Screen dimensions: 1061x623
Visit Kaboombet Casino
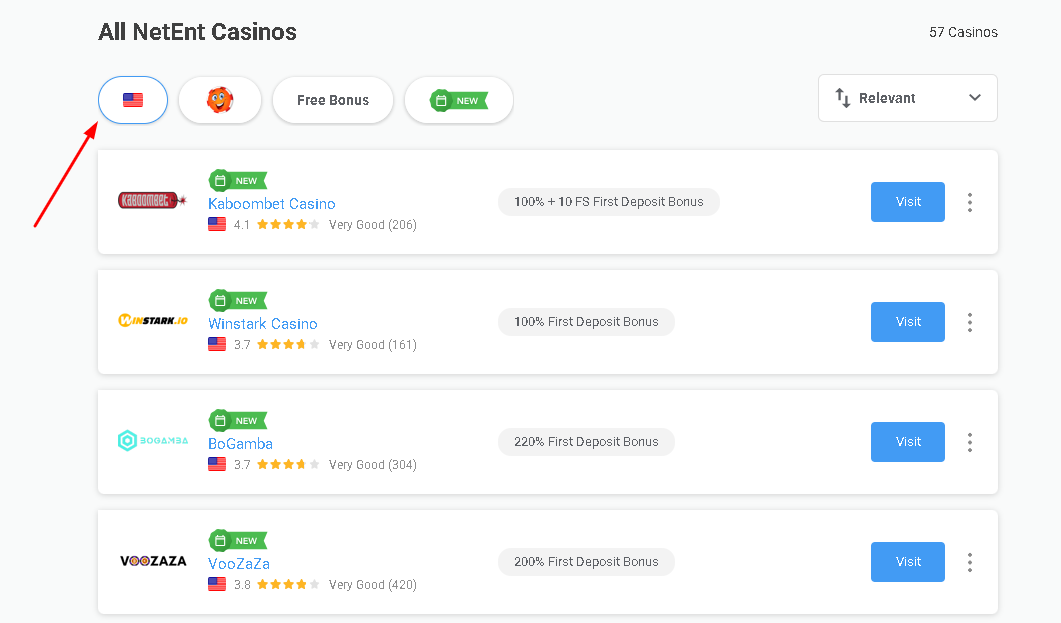pyautogui.click(x=908, y=202)
